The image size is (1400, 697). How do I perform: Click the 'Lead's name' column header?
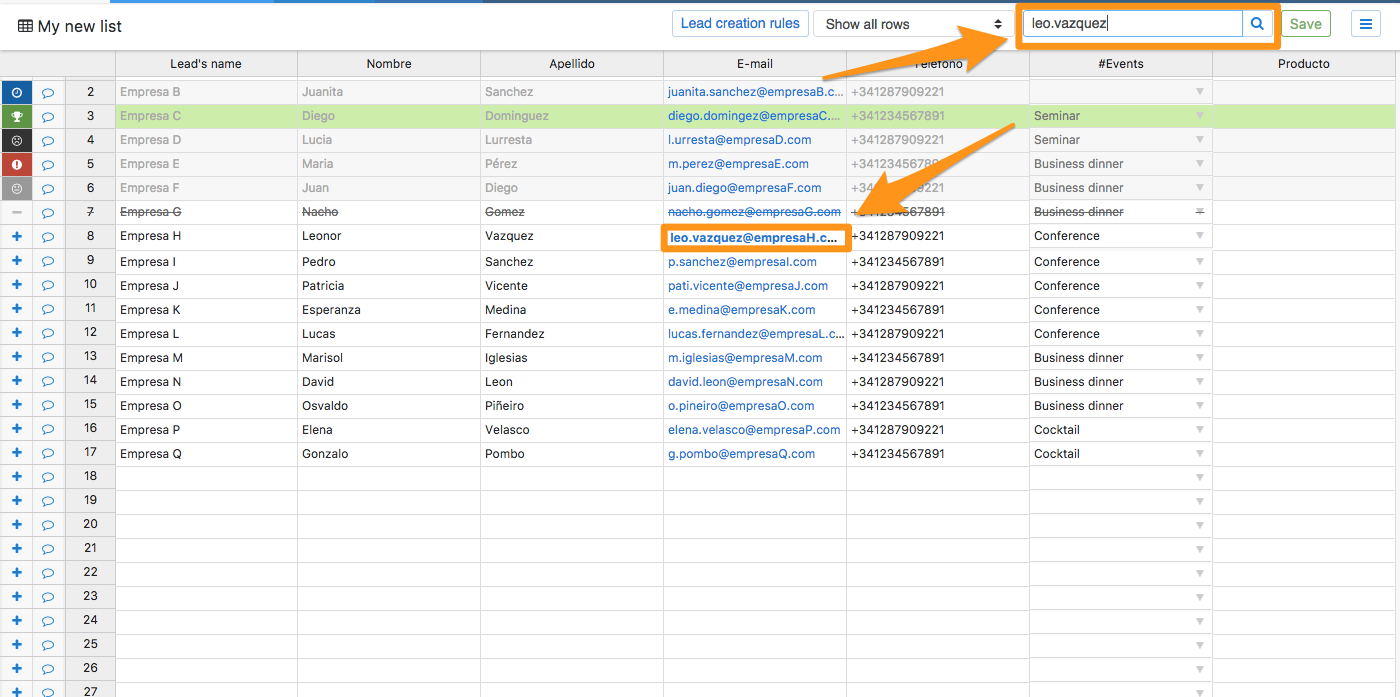pos(206,64)
